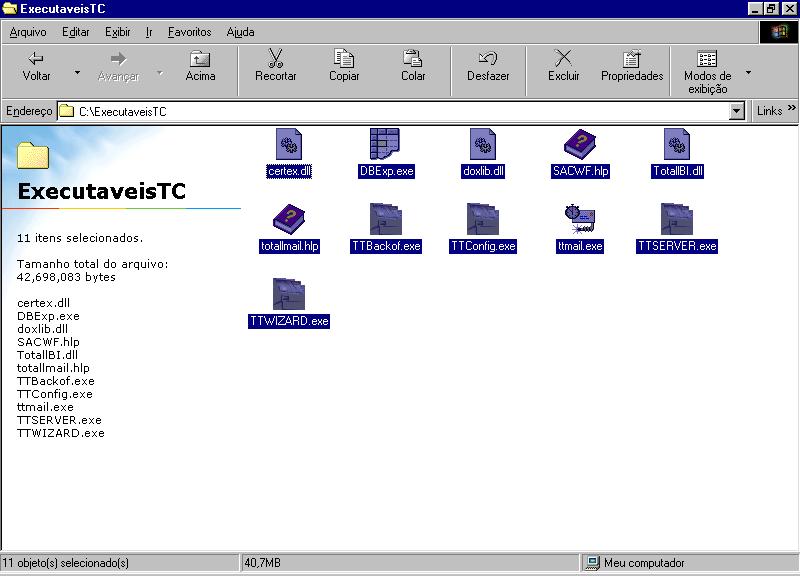
Task: Click the Voltar back arrow button
Action: [x=36, y=67]
